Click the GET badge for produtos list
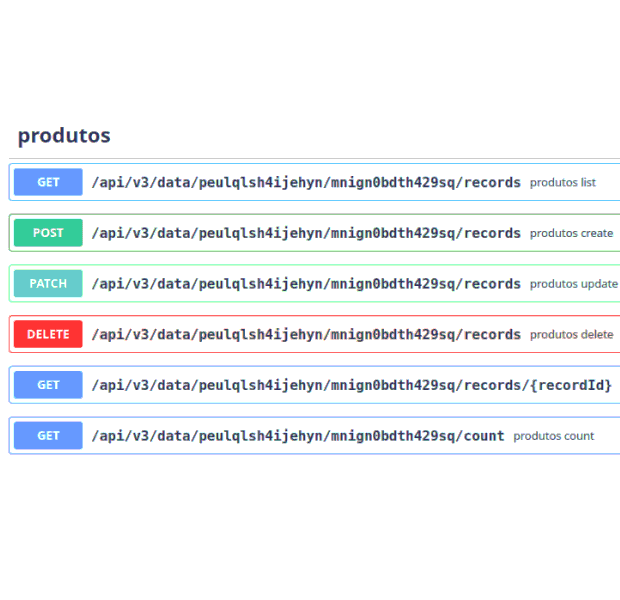 pyautogui.click(x=48, y=182)
